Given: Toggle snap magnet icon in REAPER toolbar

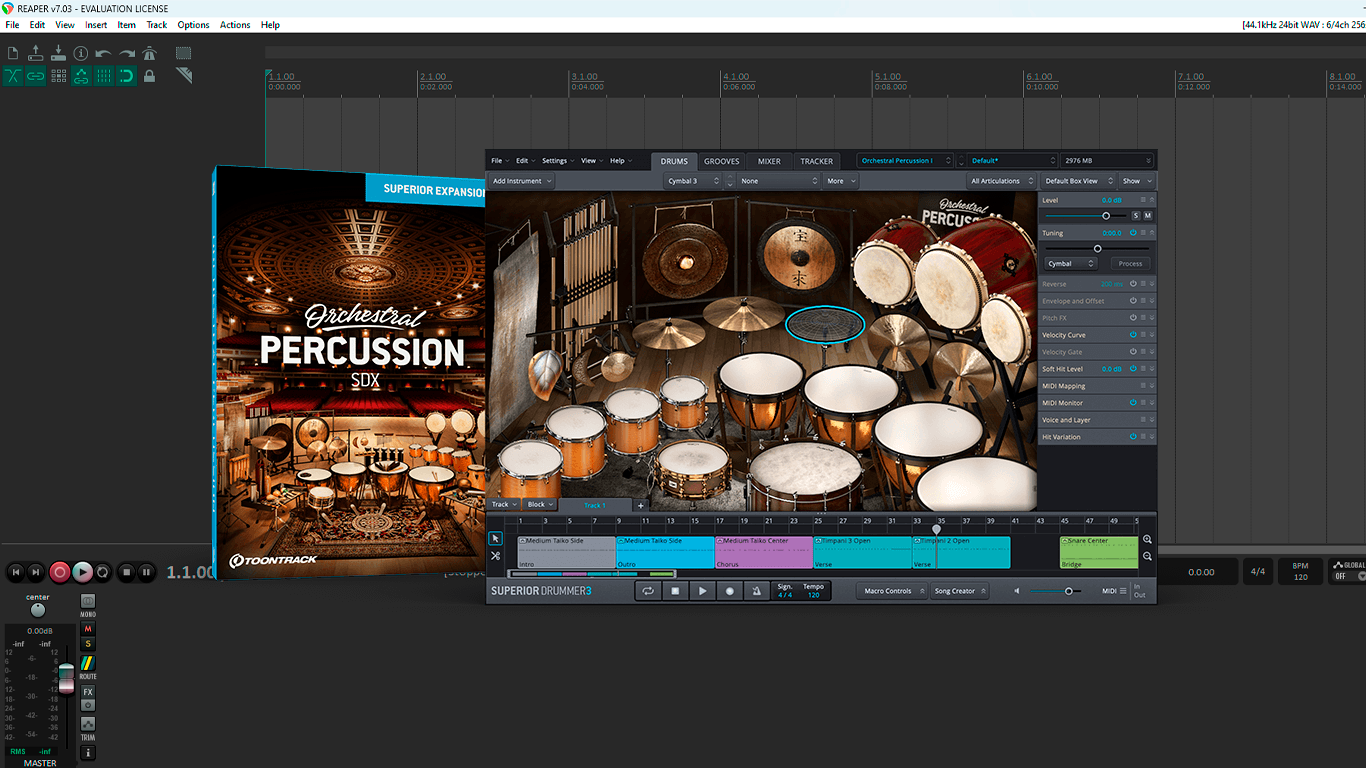Looking at the screenshot, I should tap(127, 76).
